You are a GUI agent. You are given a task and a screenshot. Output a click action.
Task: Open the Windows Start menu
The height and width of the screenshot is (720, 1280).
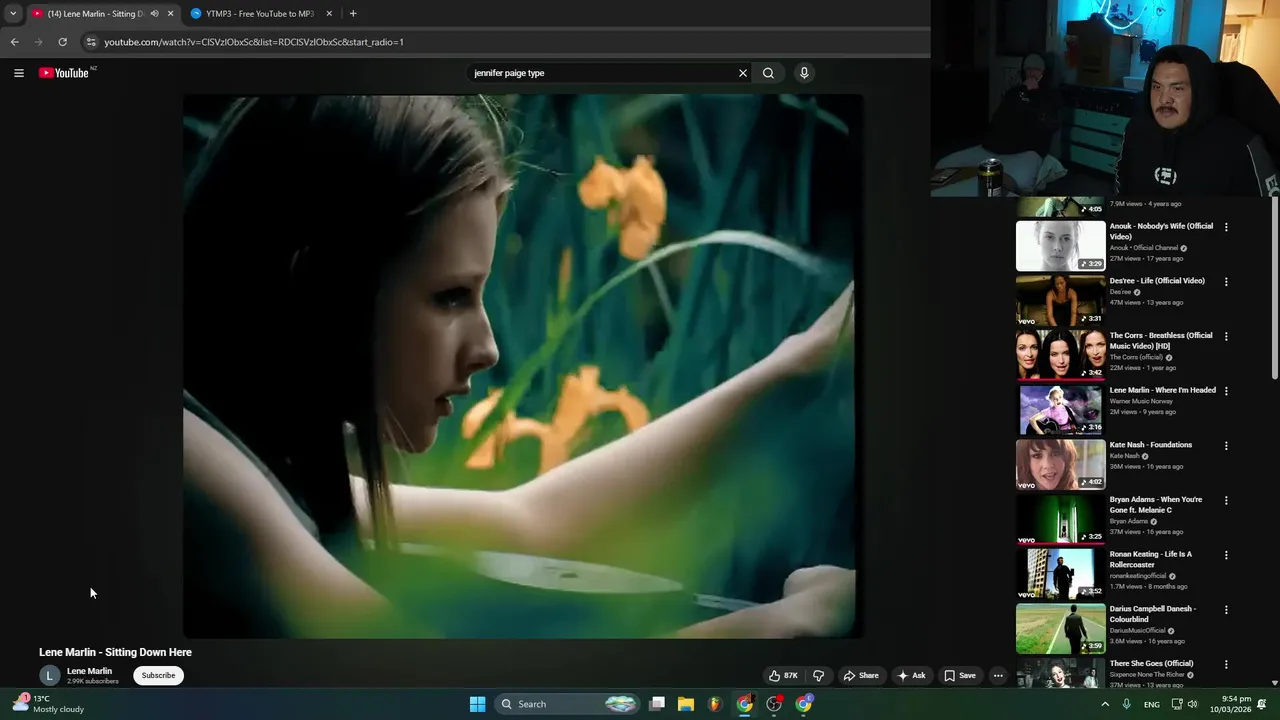click(478, 704)
